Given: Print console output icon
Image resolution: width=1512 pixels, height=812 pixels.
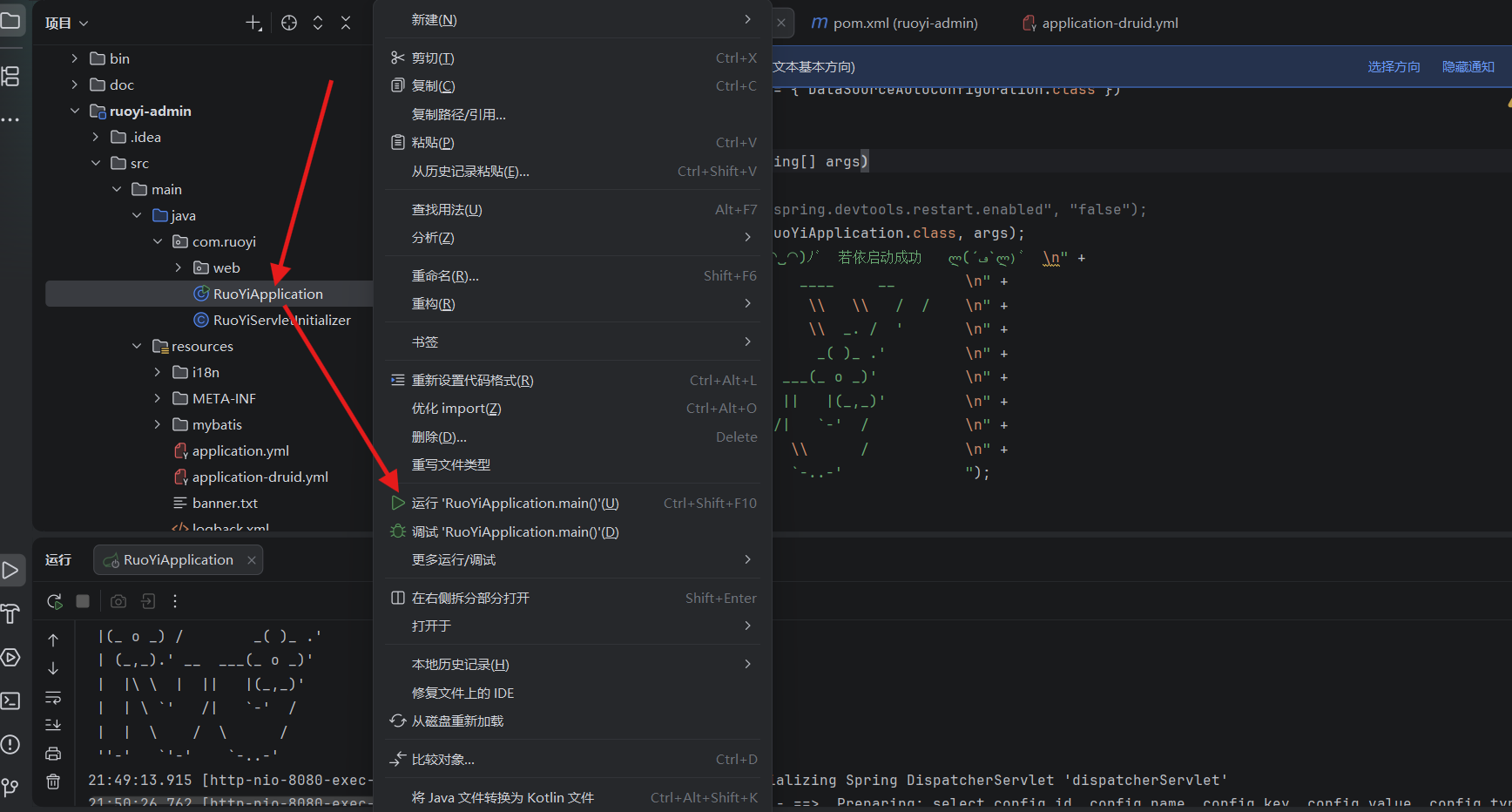Looking at the screenshot, I should [53, 754].
